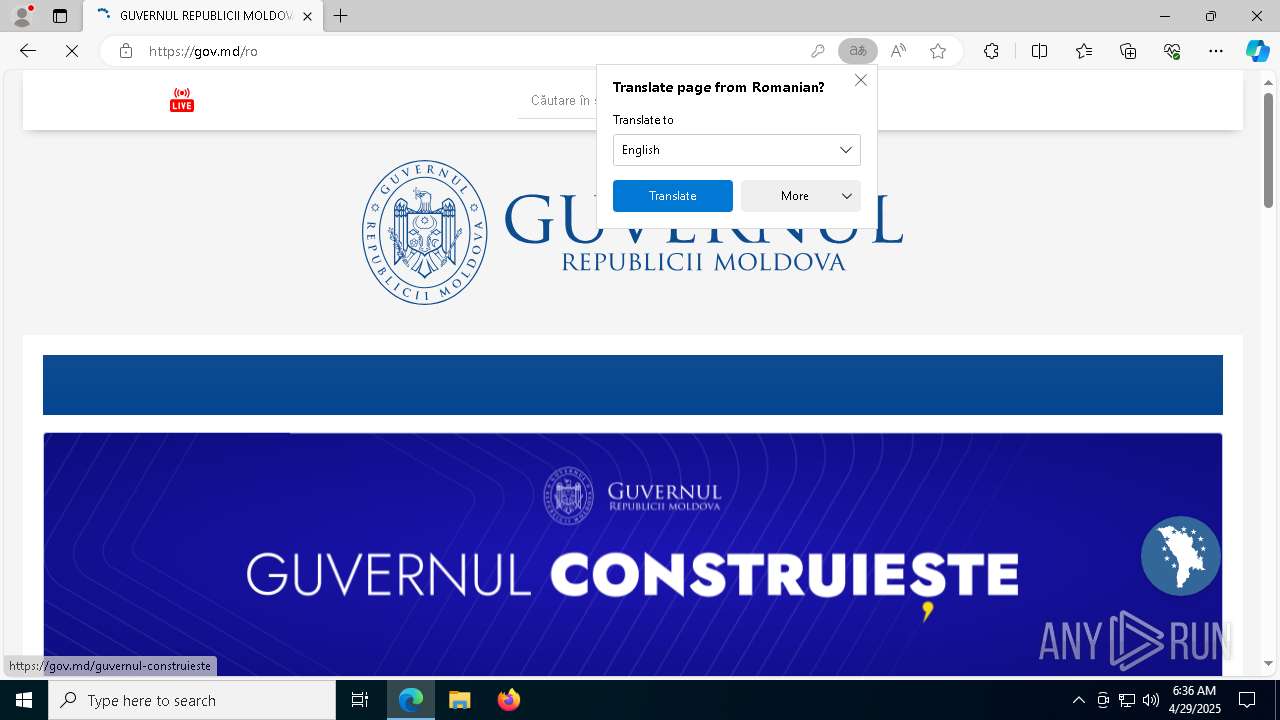Open saved passwords key icon
Viewport: 1280px width, 720px height.
click(817, 51)
